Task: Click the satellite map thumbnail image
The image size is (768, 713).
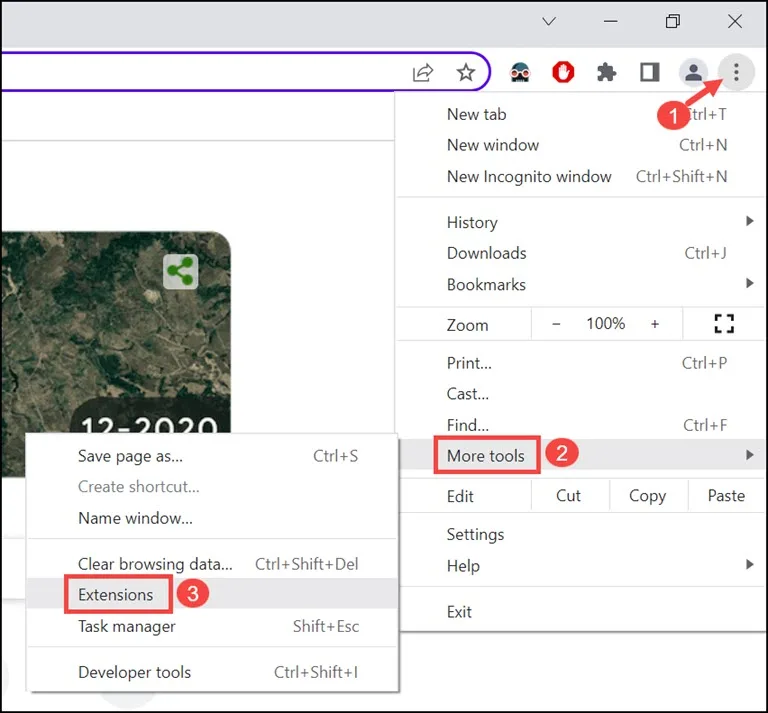Action: click(x=116, y=333)
